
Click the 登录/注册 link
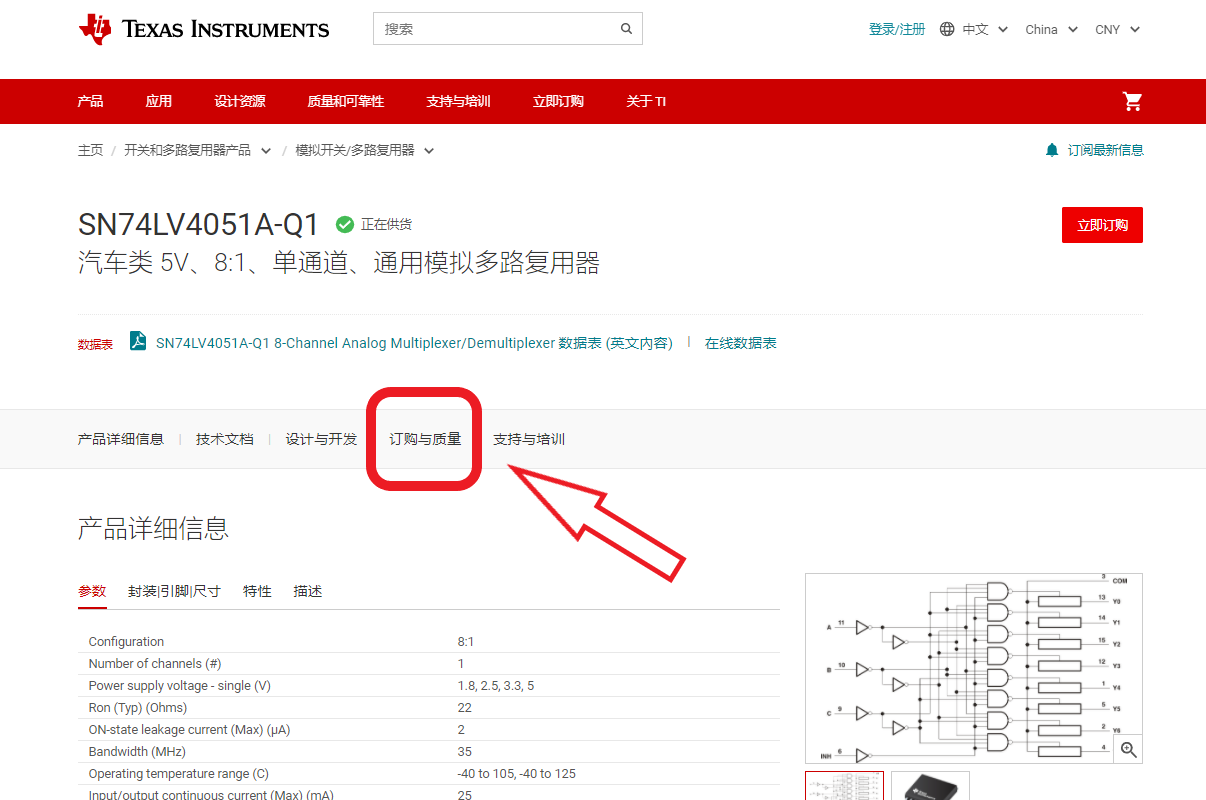coord(897,29)
